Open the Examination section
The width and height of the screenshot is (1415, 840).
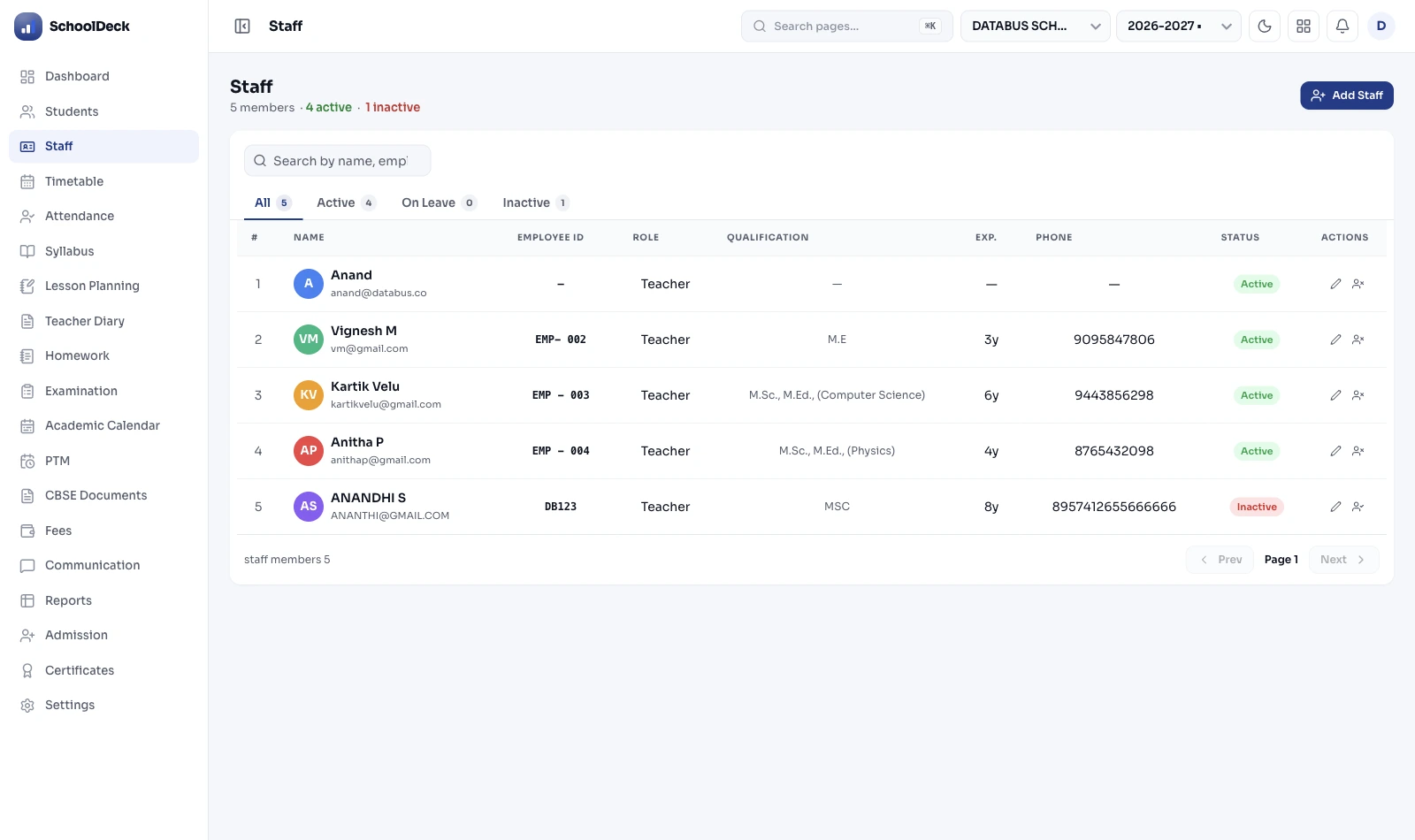pos(103,391)
